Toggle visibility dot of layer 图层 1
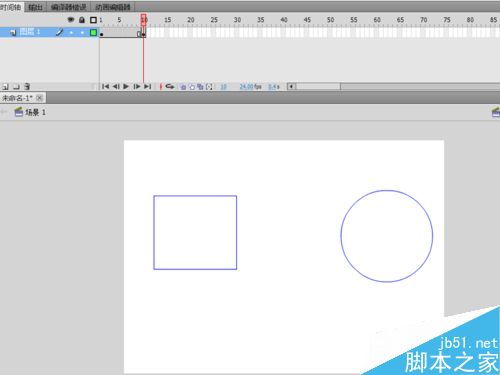The height and width of the screenshot is (375, 500). 71,33
